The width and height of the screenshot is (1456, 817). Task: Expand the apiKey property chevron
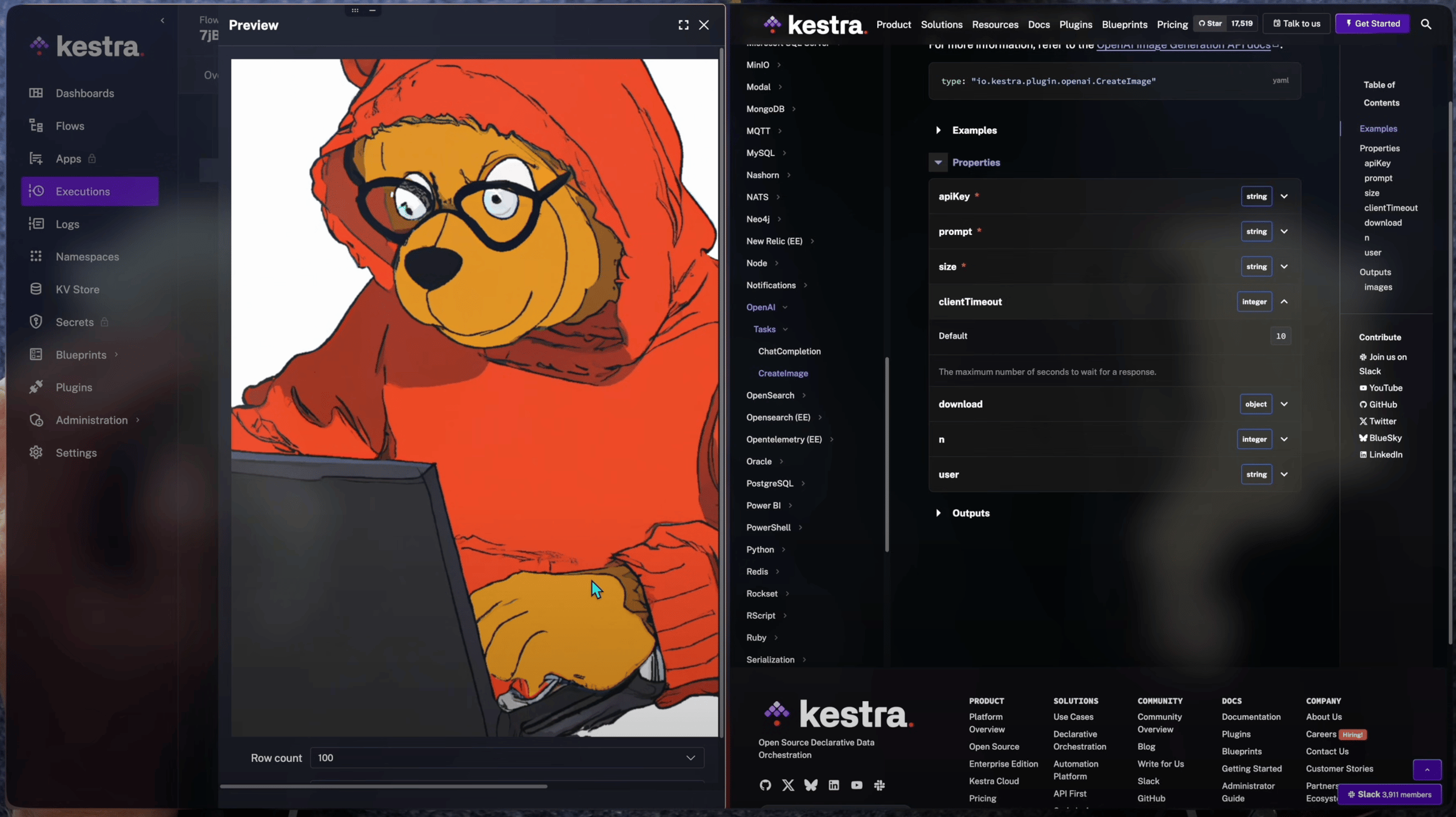(x=1284, y=197)
